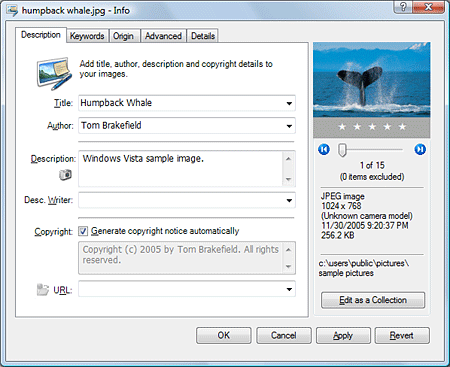450x367 pixels.
Task: Click the picture-and-pen icon on the Description tab
Action: coord(54,73)
